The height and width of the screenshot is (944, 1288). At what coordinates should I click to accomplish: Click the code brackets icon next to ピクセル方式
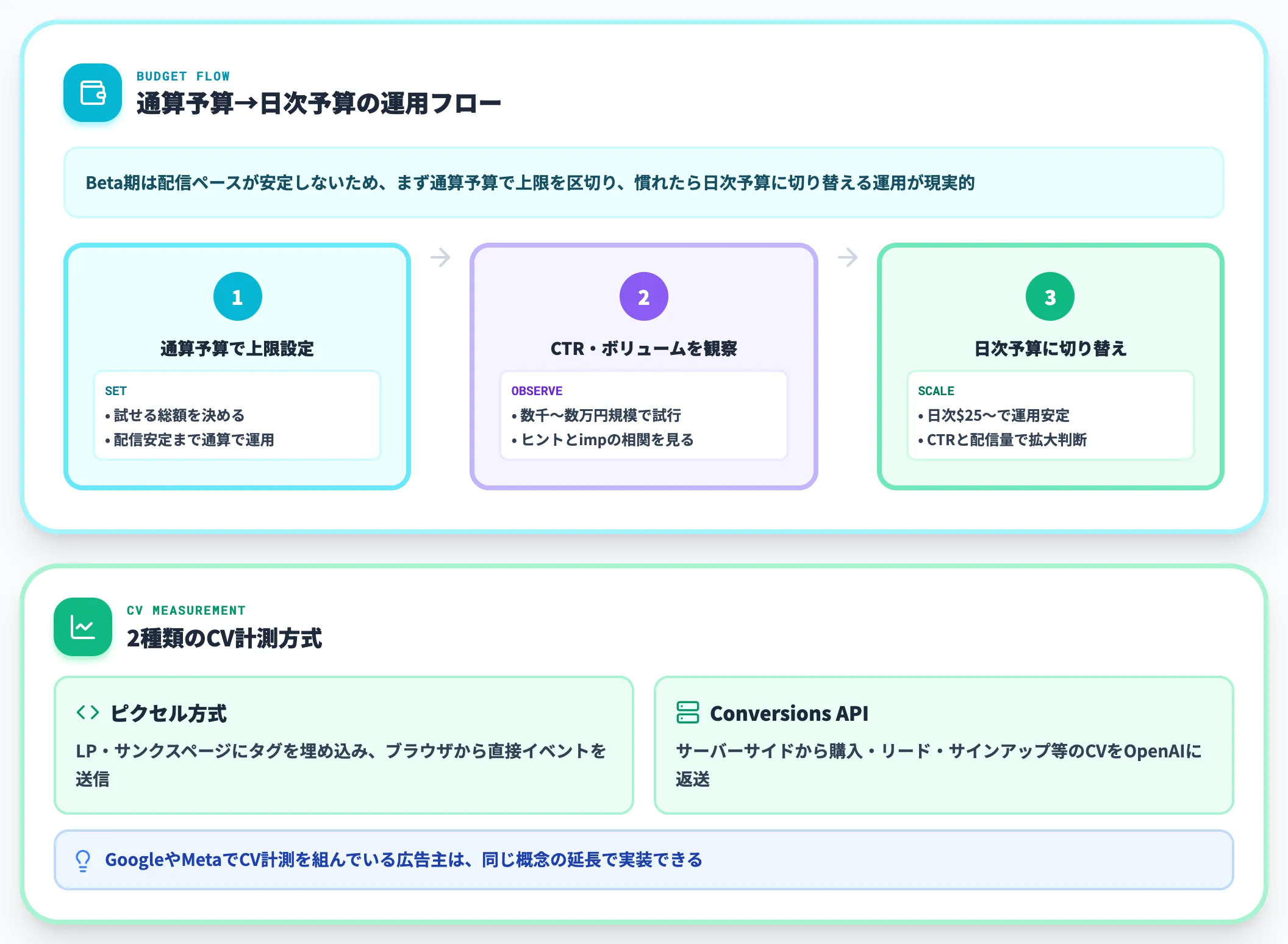point(88,712)
